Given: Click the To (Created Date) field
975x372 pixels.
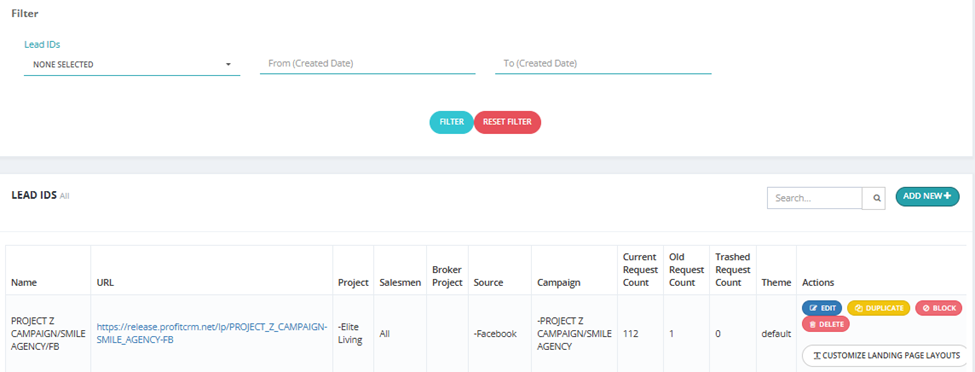Looking at the screenshot, I should click(603, 63).
